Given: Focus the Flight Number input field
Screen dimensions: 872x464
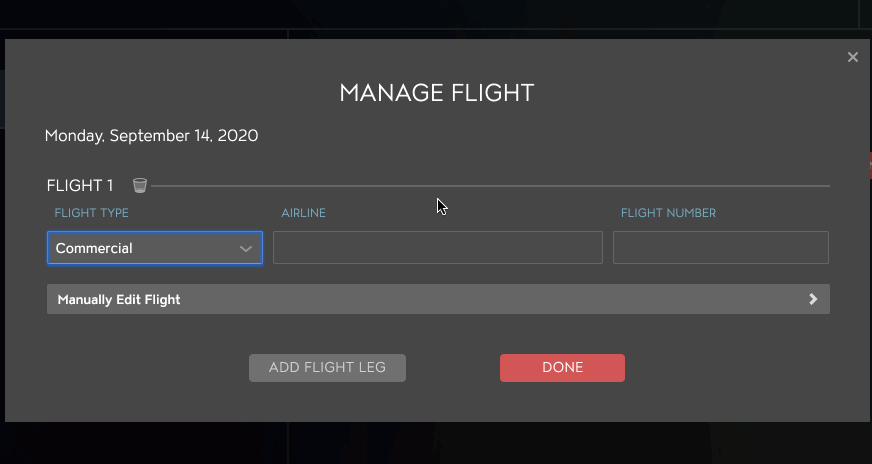Looking at the screenshot, I should [x=721, y=248].
